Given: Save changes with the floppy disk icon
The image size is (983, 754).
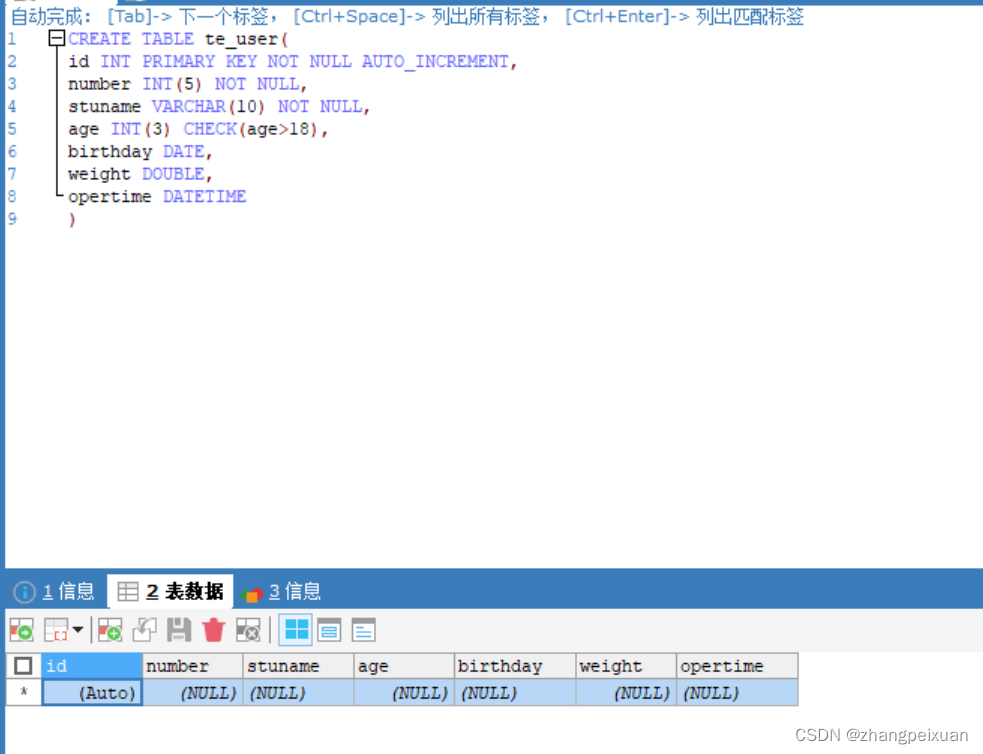Looking at the screenshot, I should click(x=179, y=630).
